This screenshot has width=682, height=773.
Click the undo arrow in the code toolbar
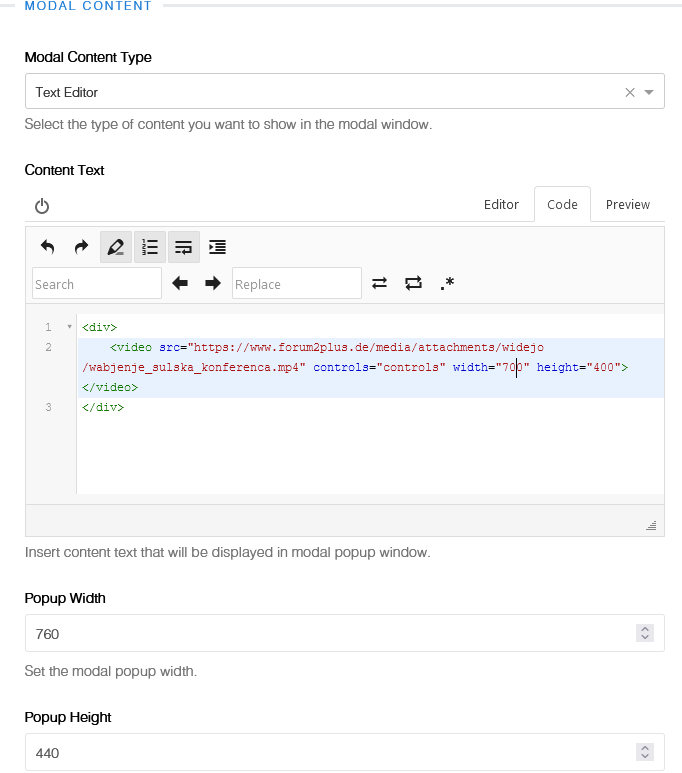47,247
